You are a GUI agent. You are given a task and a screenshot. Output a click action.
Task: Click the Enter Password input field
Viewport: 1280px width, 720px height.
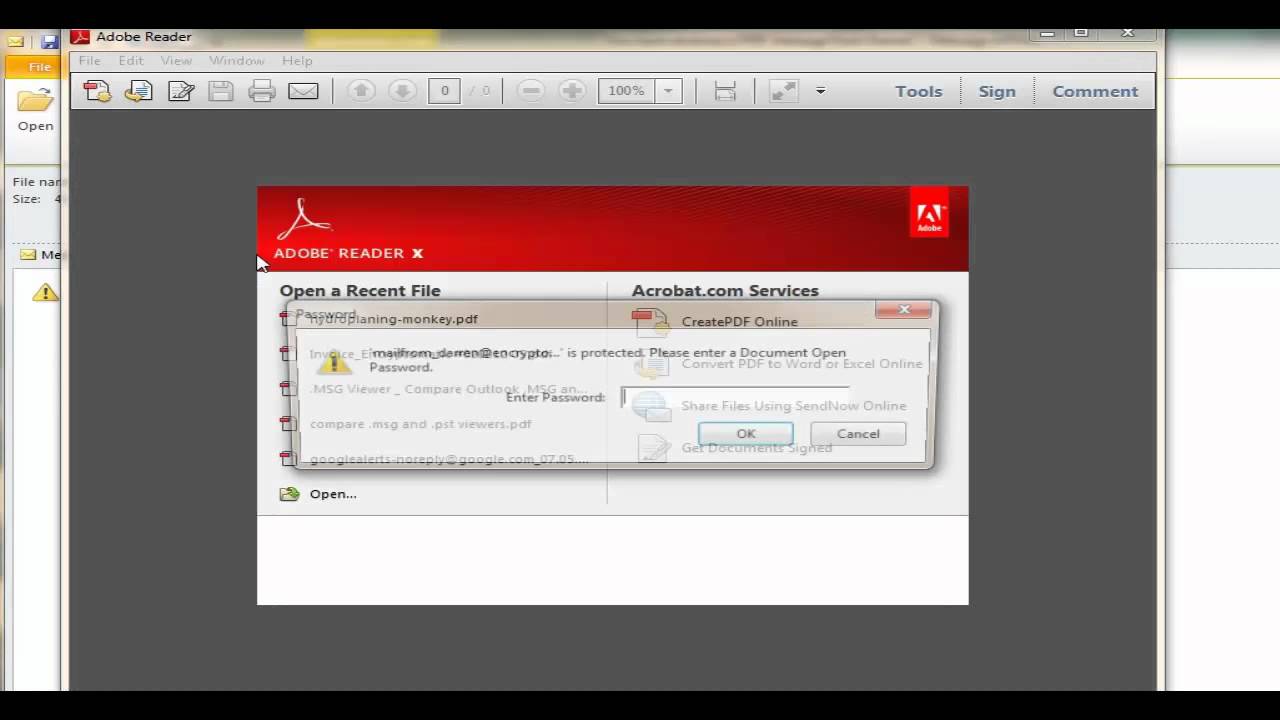[735, 397]
